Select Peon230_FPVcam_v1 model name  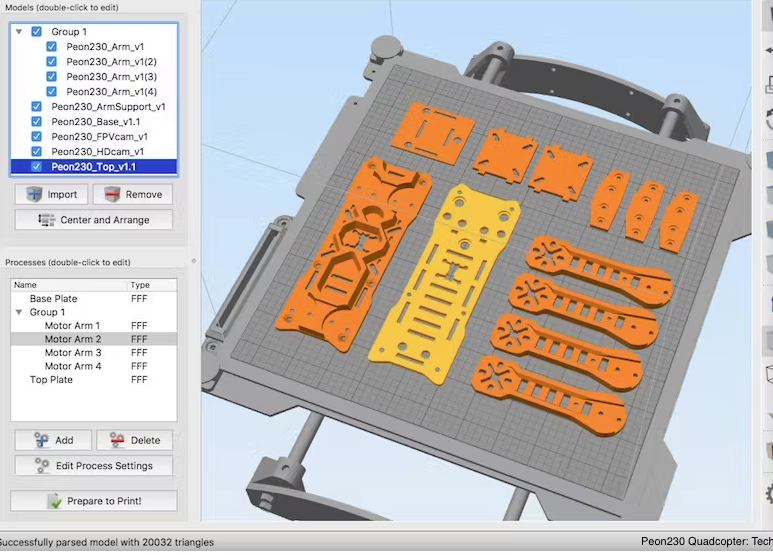pyautogui.click(x=100, y=137)
